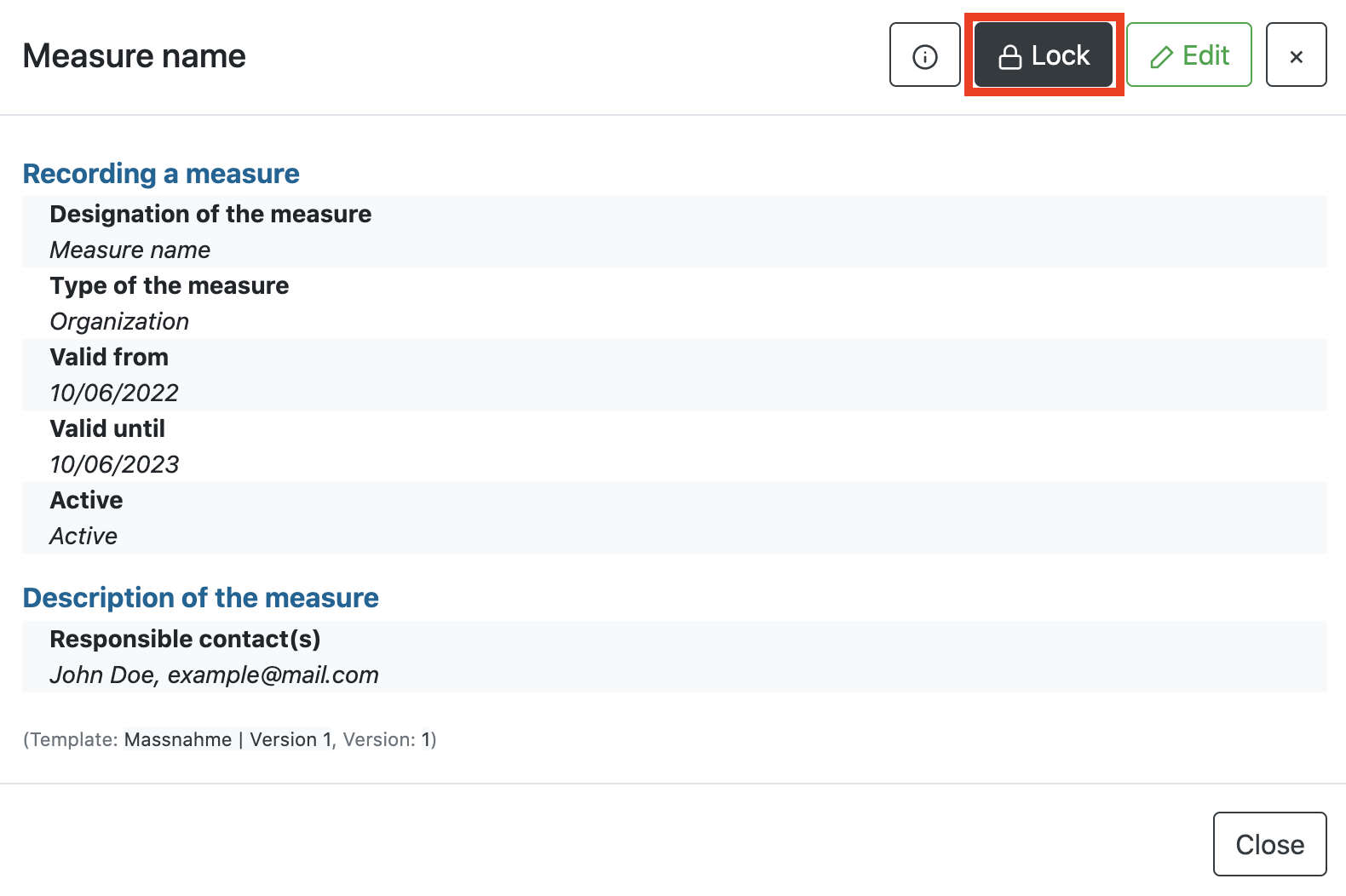
Task: Click the green Edit button
Action: [x=1189, y=55]
